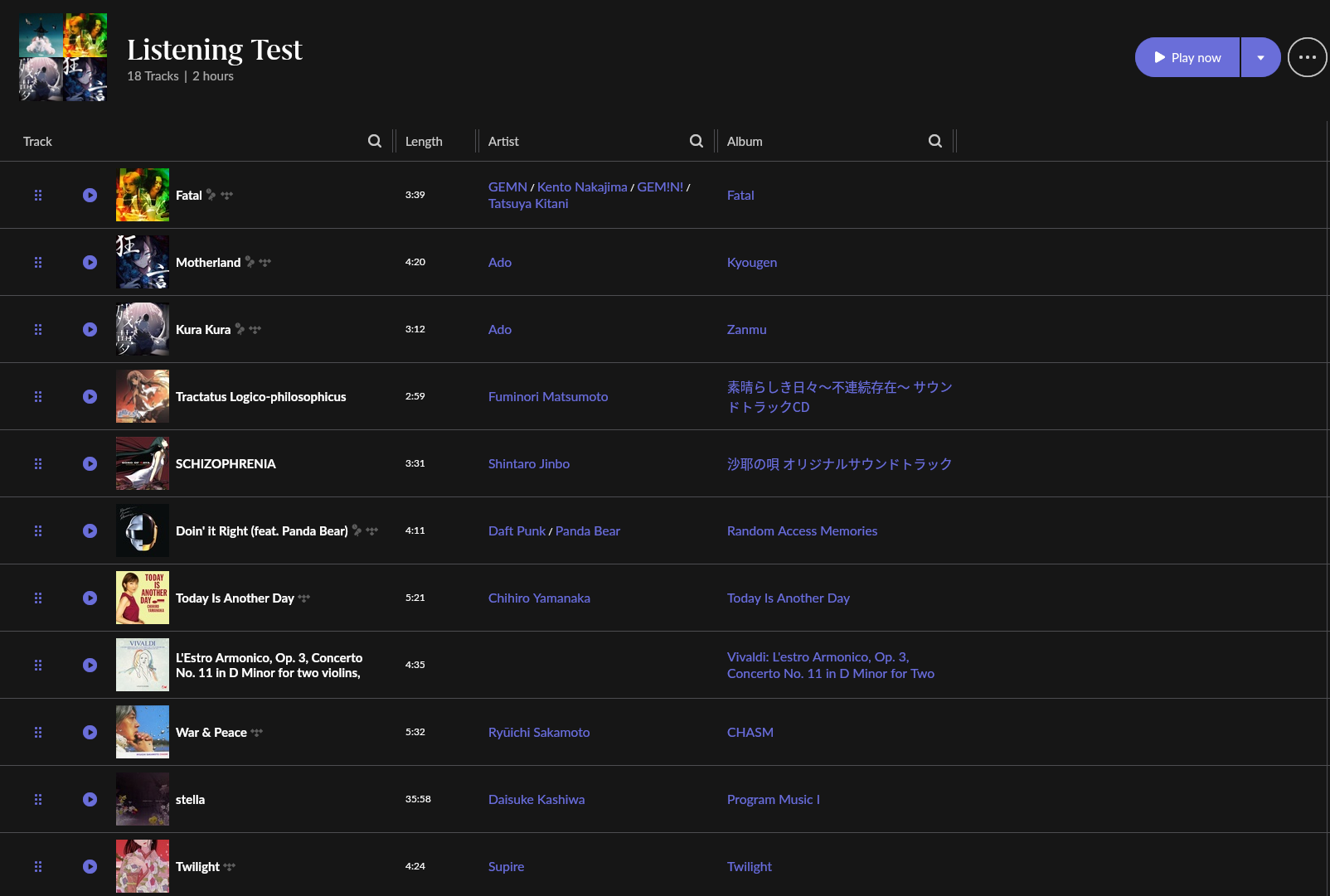Image resolution: width=1330 pixels, height=896 pixels.
Task: Click drag handle for Doin' it Right
Action: pos(38,531)
